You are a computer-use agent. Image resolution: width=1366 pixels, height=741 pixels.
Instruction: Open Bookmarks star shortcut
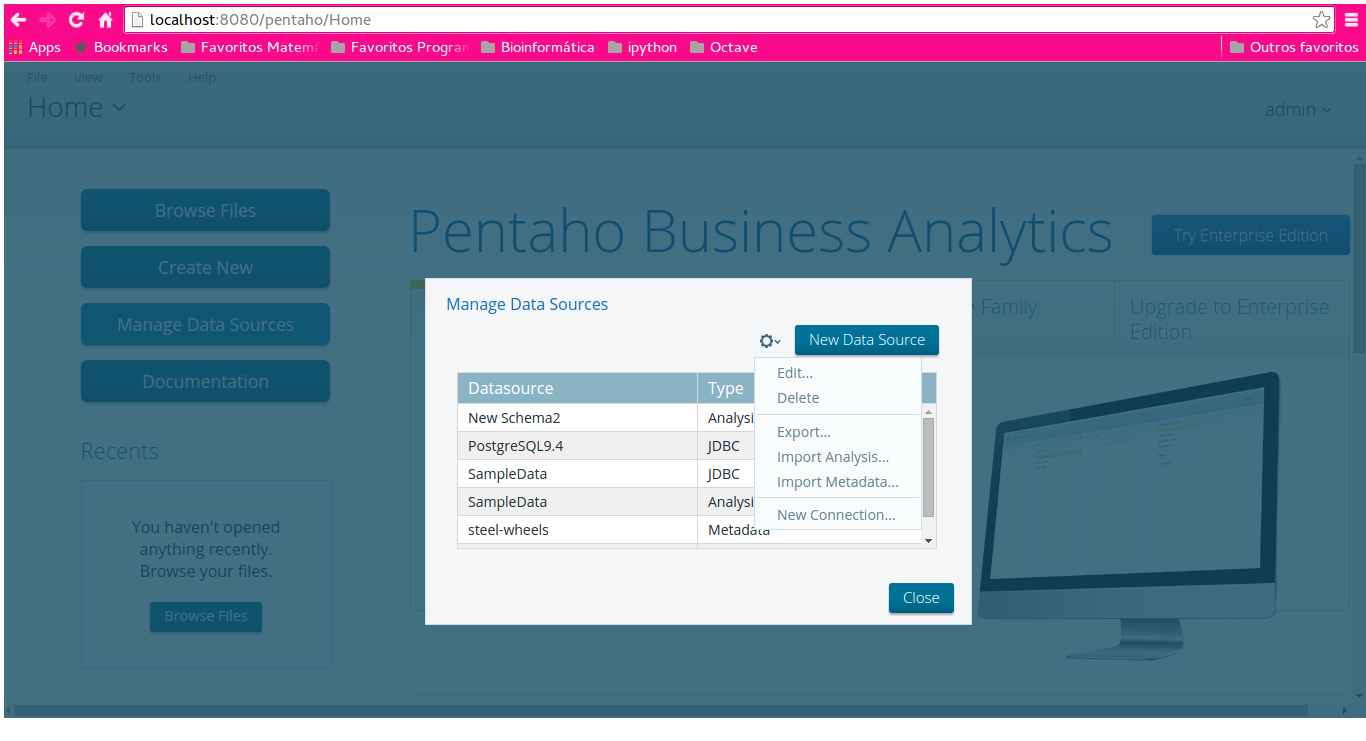click(x=121, y=47)
